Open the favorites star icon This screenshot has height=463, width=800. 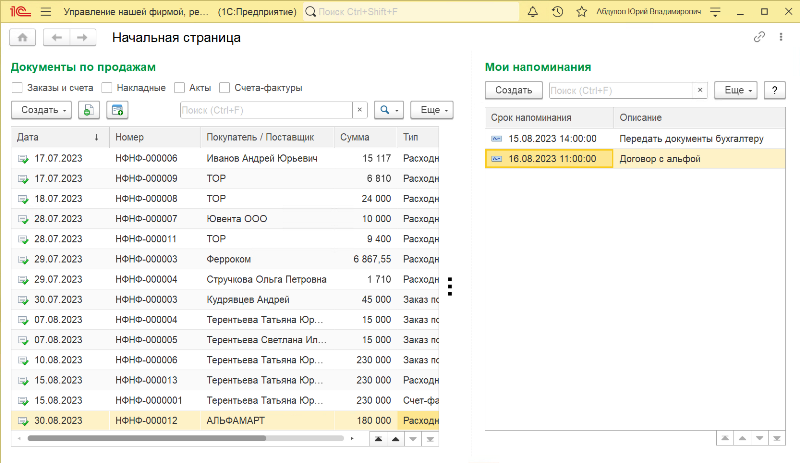[x=582, y=11]
